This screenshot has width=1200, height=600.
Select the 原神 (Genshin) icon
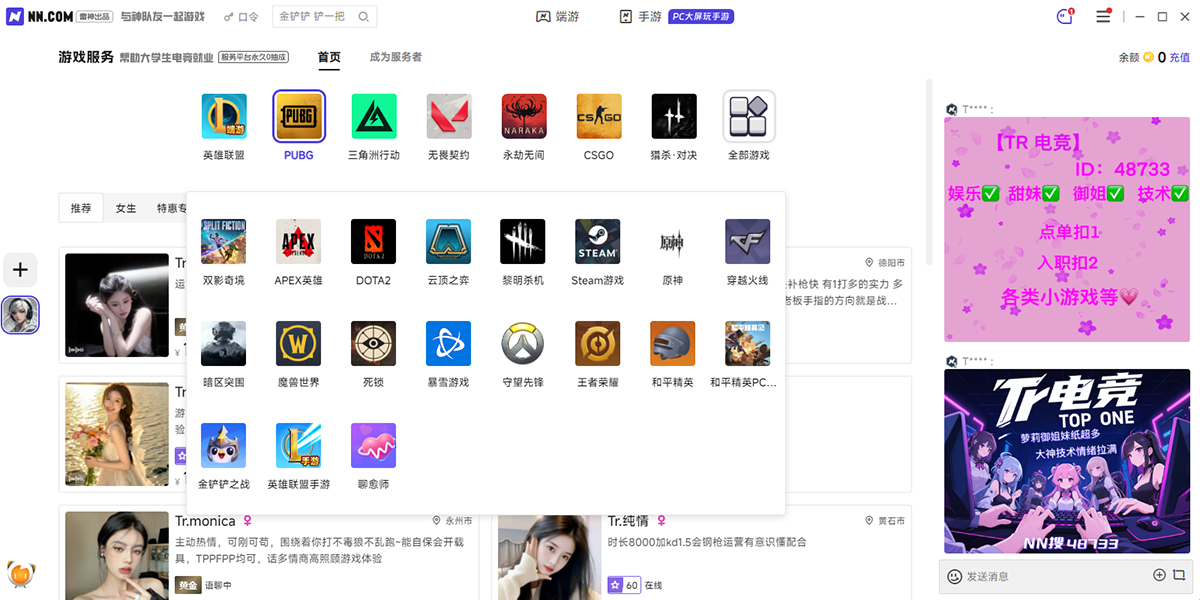tap(672, 241)
